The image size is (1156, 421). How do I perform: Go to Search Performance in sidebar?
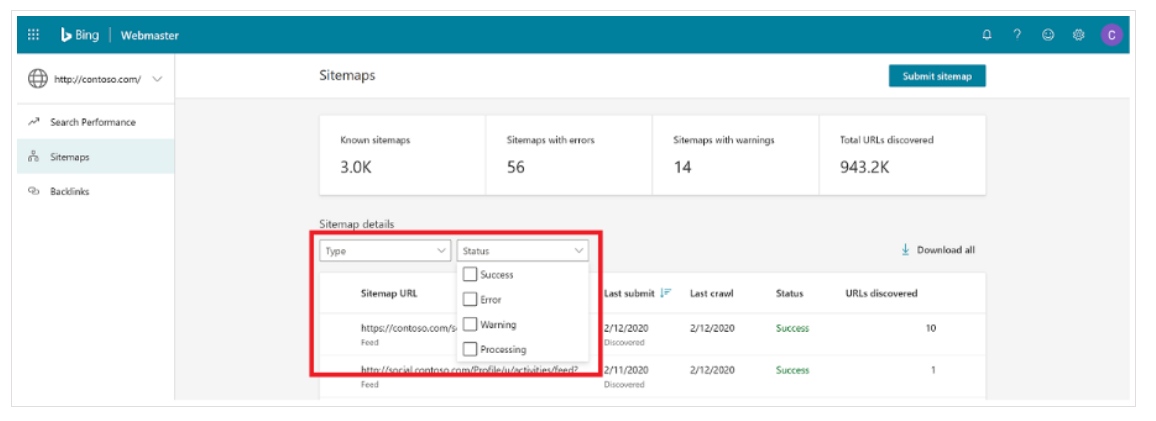tap(96, 122)
